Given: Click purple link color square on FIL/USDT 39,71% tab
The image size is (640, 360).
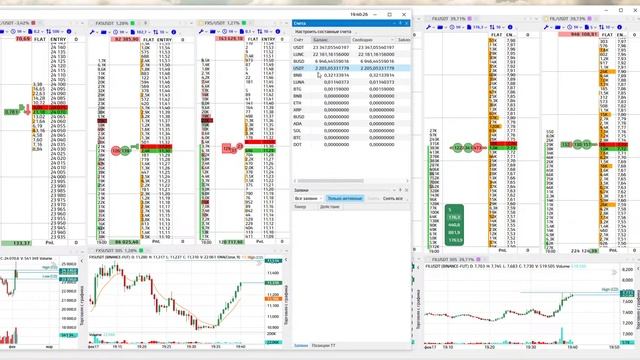Looking at the screenshot, I should (x=469, y=19).
